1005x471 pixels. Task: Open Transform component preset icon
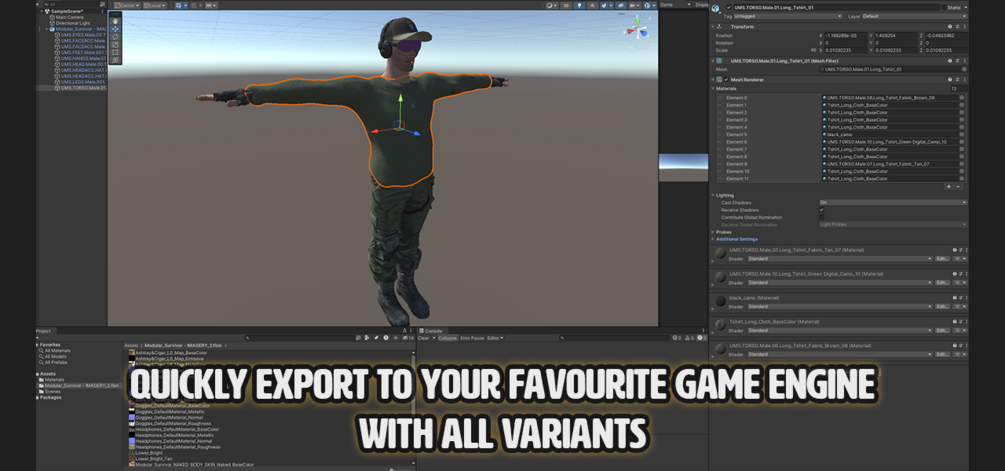coord(957,27)
